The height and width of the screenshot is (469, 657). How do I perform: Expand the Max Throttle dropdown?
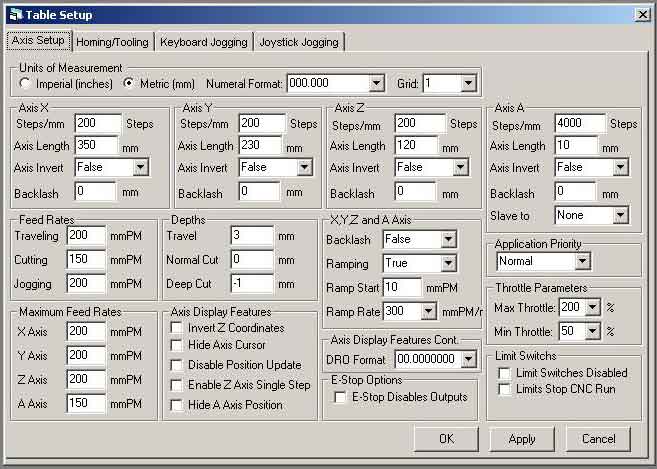pyautogui.click(x=593, y=307)
